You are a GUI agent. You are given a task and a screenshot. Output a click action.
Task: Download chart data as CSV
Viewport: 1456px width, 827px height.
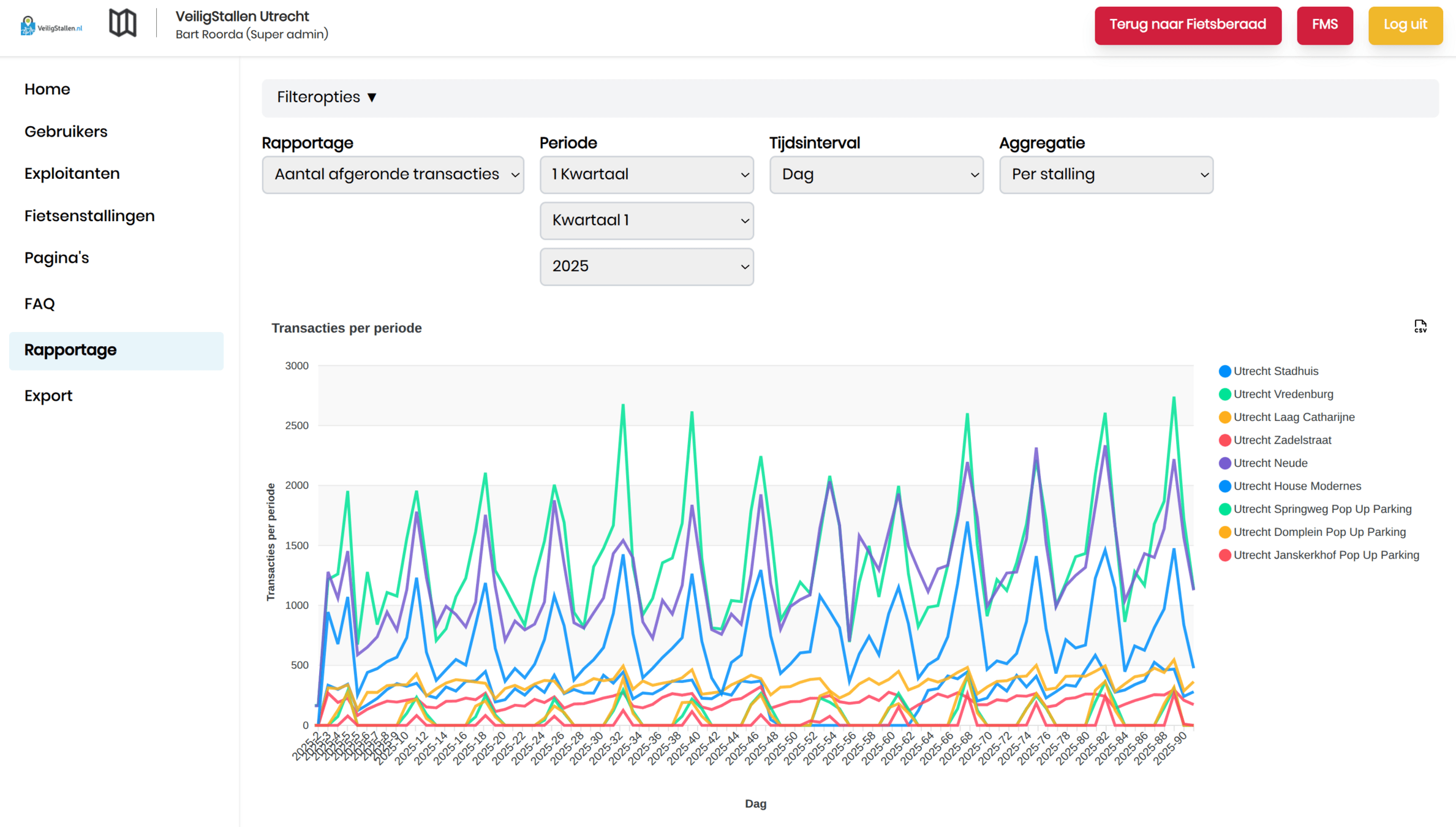(1420, 327)
